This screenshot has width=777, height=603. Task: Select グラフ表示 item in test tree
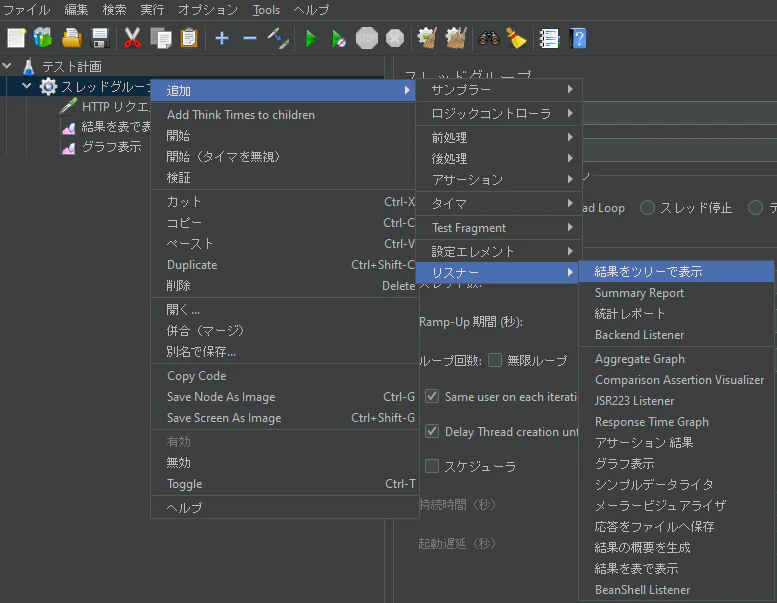click(111, 147)
